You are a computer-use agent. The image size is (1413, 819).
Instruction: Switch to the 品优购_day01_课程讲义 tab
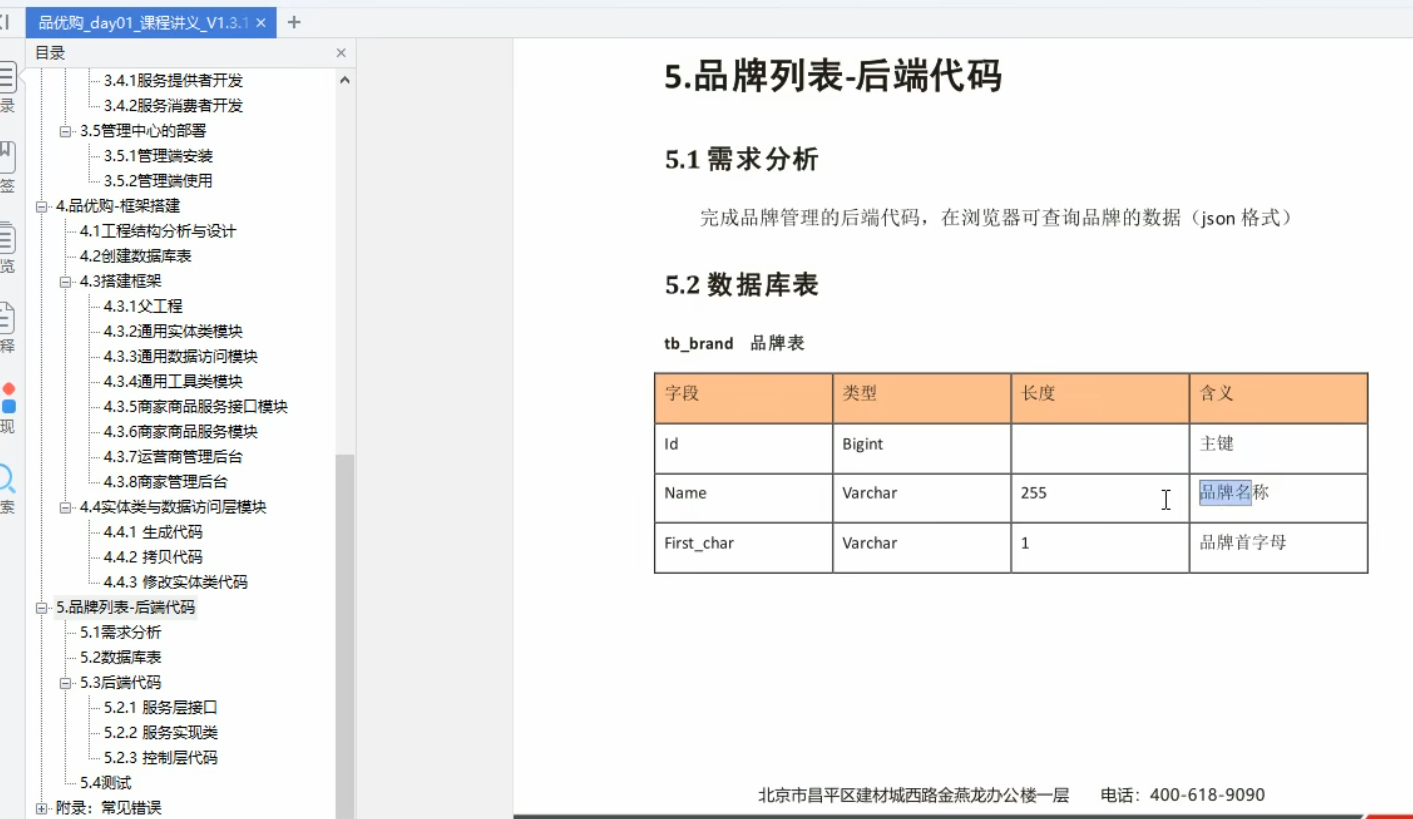click(143, 23)
